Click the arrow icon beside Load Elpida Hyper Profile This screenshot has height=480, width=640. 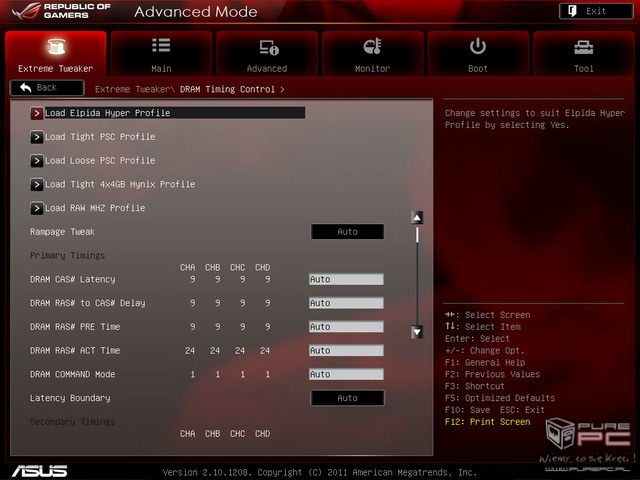click(x=37, y=113)
